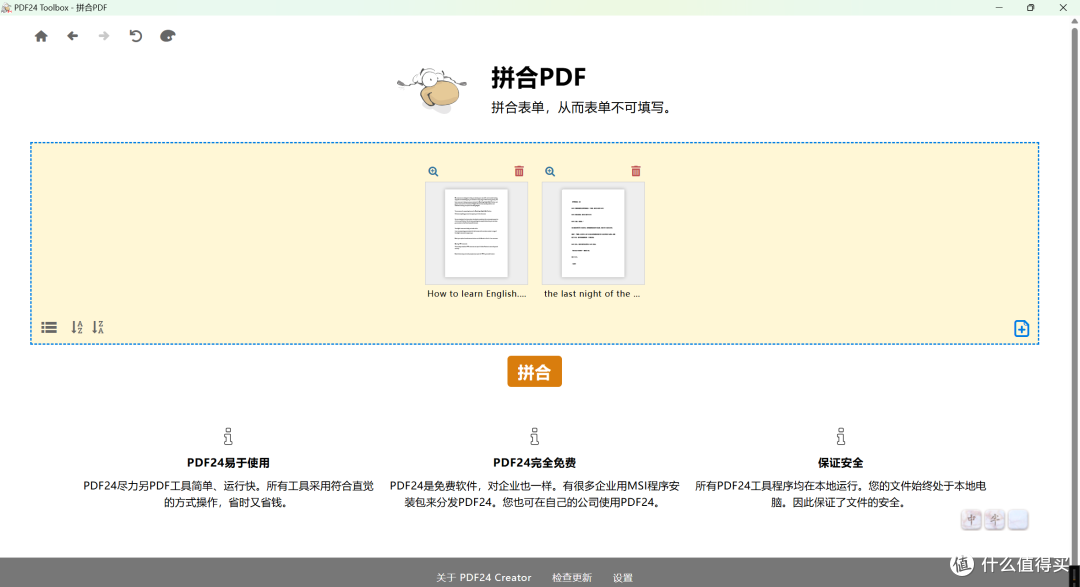Click the last night of the file name
Screen dimensions: 1080x587
click(x=592, y=294)
